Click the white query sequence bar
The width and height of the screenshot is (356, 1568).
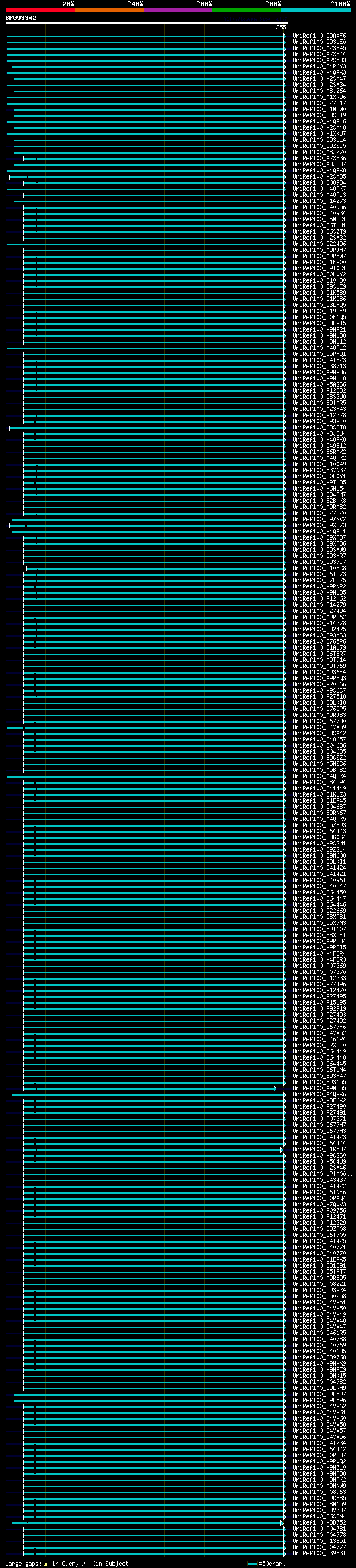tap(146, 22)
